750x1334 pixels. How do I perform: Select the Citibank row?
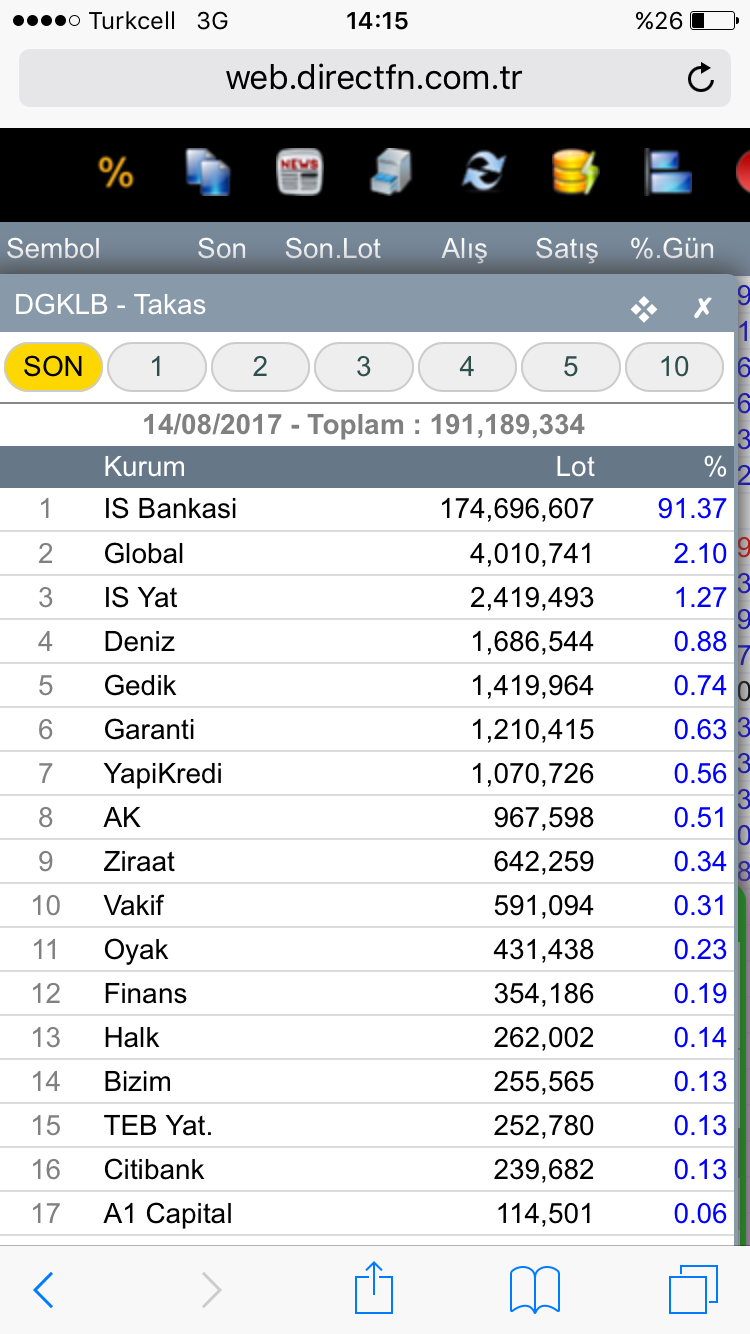coord(367,1169)
